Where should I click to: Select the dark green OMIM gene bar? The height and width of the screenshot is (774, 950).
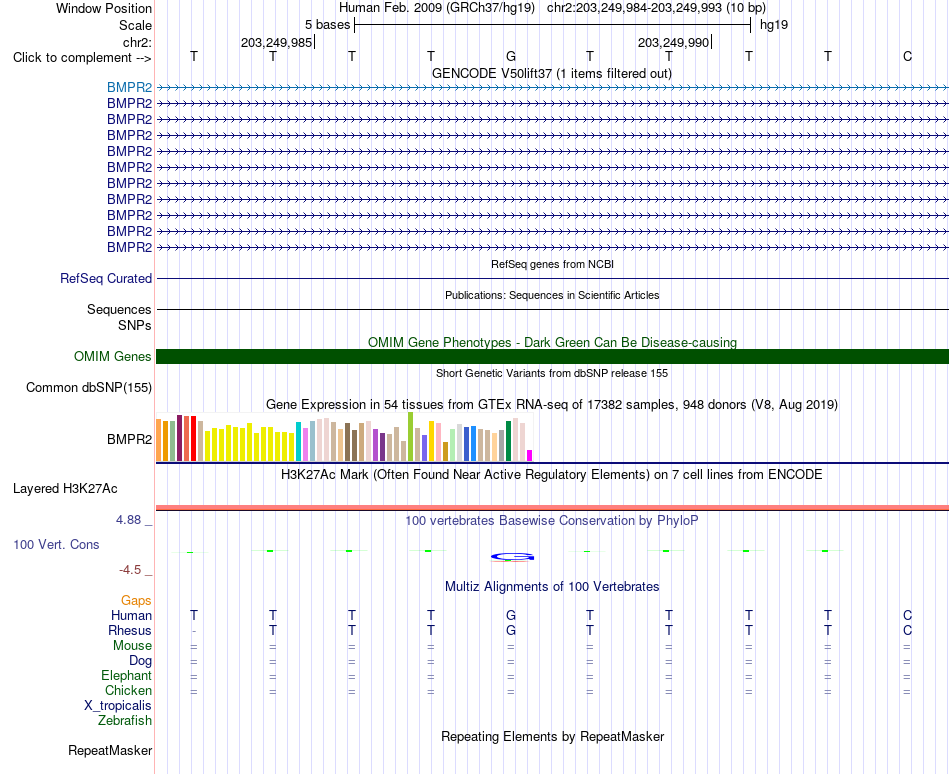pyautogui.click(x=552, y=356)
